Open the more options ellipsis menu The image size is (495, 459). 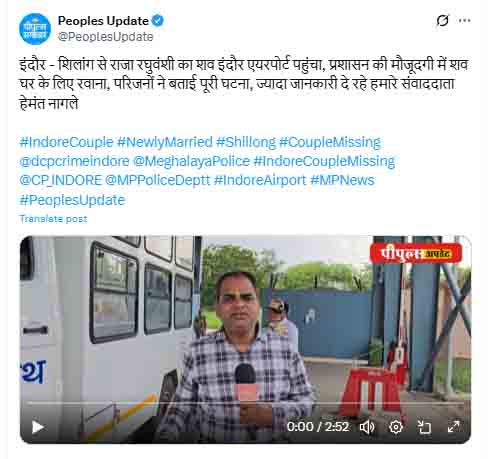[464, 21]
